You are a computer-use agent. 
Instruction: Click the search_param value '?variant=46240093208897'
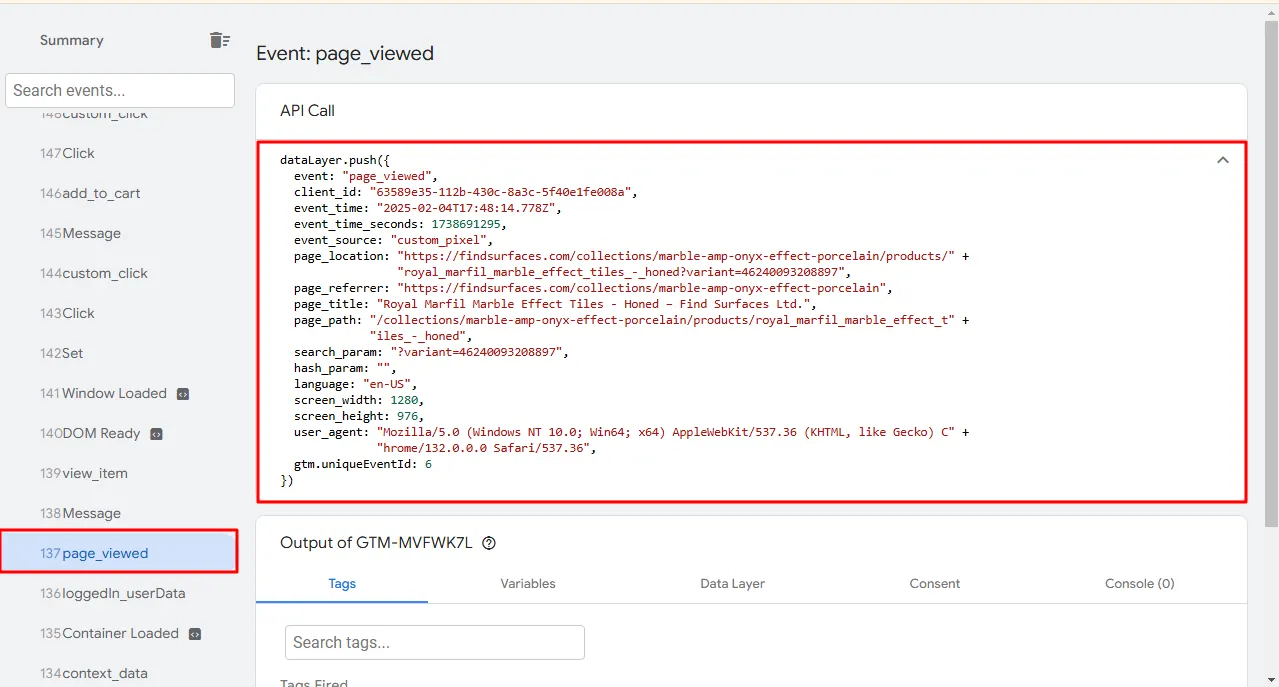click(x=479, y=352)
